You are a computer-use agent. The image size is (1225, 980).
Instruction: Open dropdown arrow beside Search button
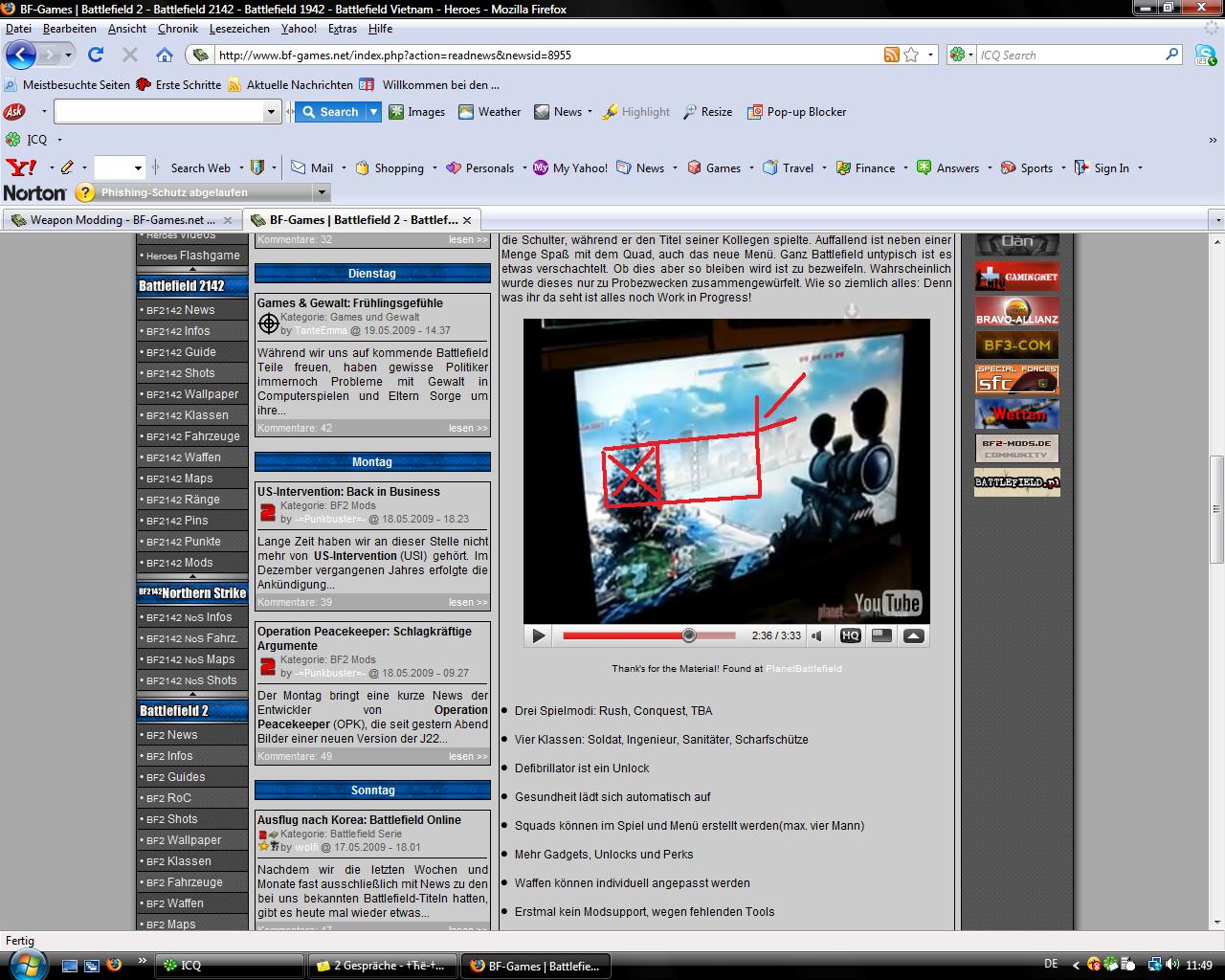coord(373,112)
